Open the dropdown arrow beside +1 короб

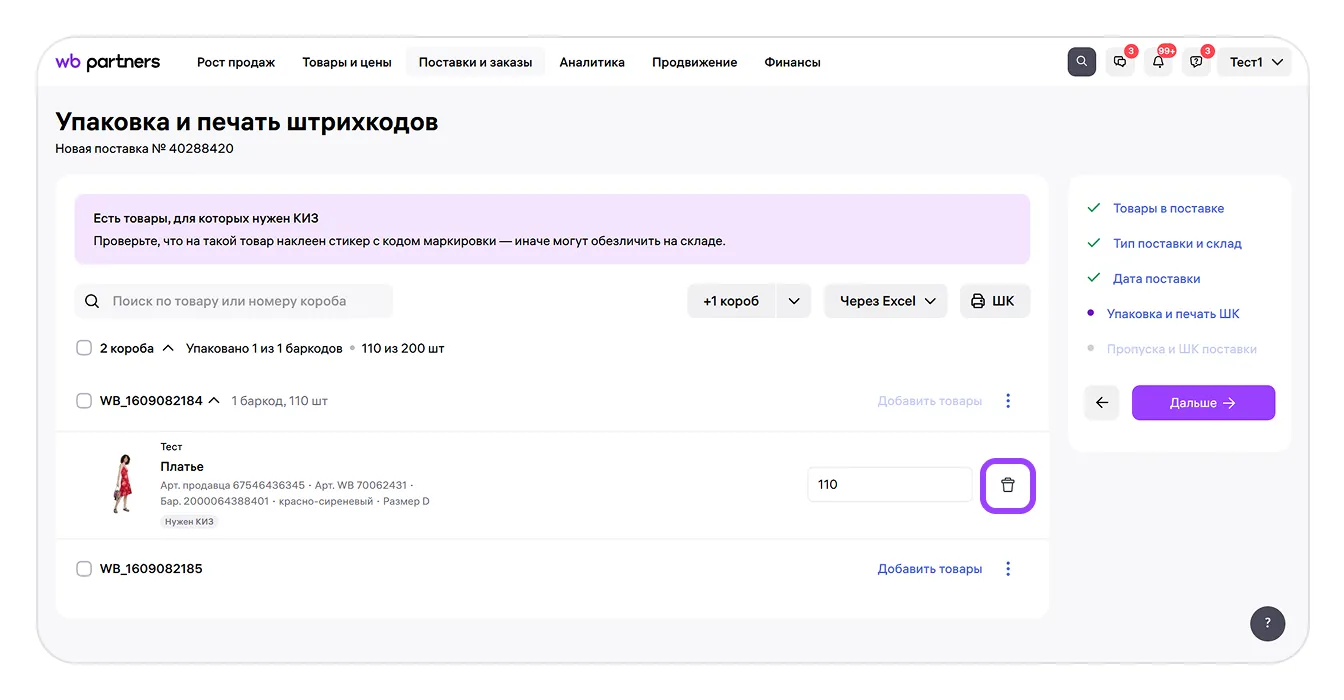point(794,301)
